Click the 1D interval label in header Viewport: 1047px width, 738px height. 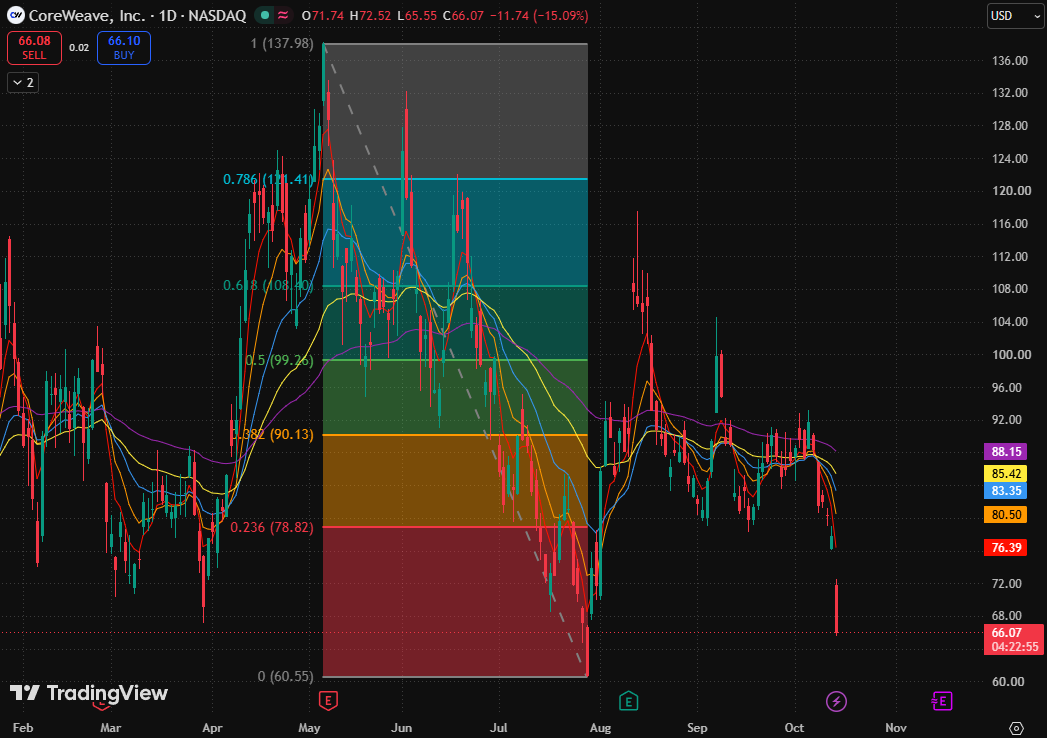point(168,15)
